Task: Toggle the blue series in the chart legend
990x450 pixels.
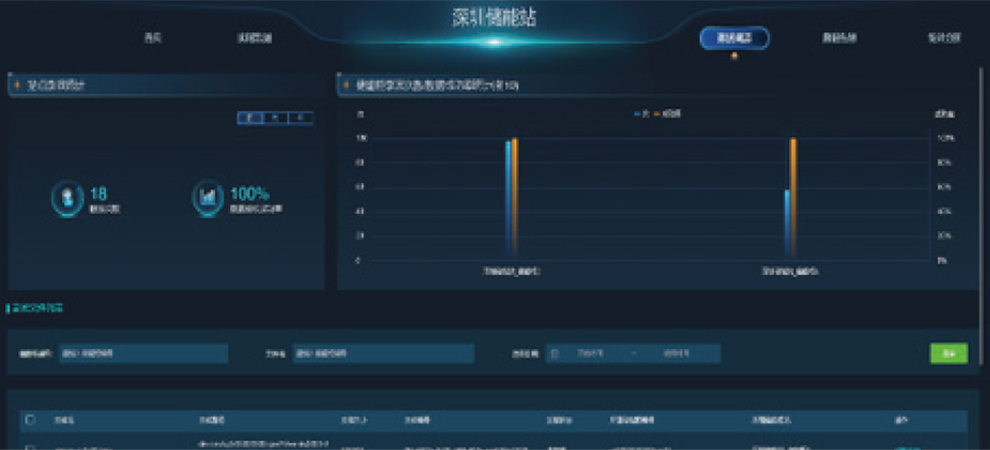Action: tap(639, 113)
